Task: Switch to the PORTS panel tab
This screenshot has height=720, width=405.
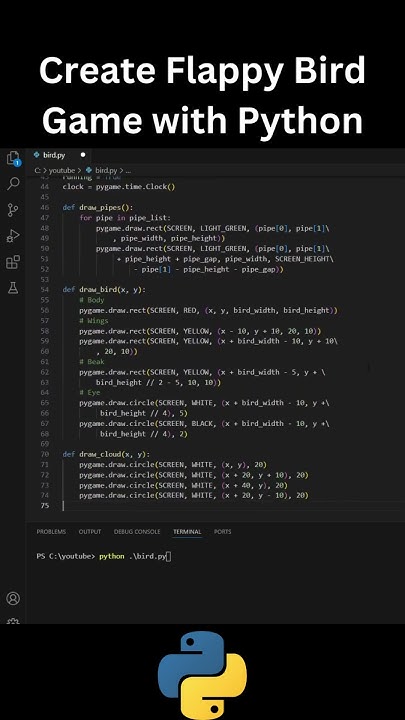Action: pos(222,532)
